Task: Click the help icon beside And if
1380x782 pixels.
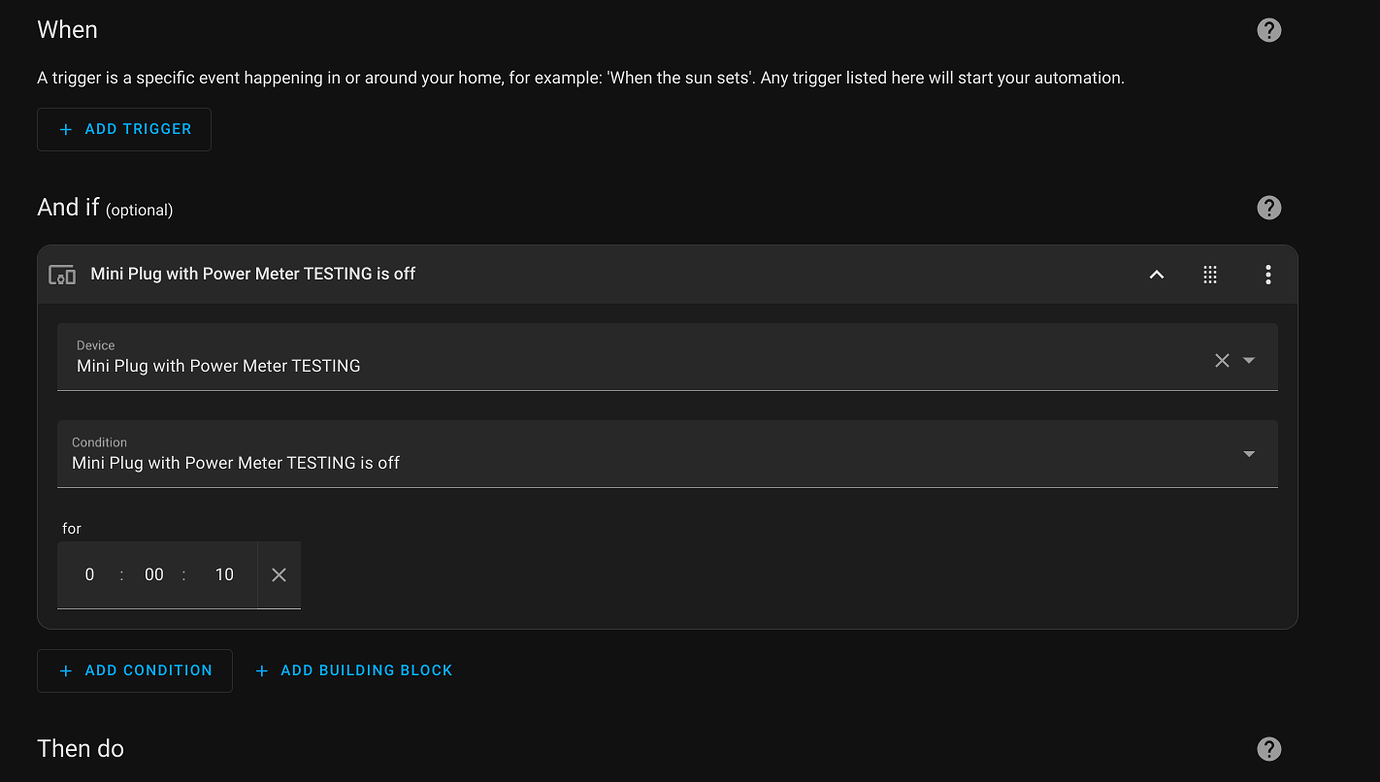Action: [1268, 207]
